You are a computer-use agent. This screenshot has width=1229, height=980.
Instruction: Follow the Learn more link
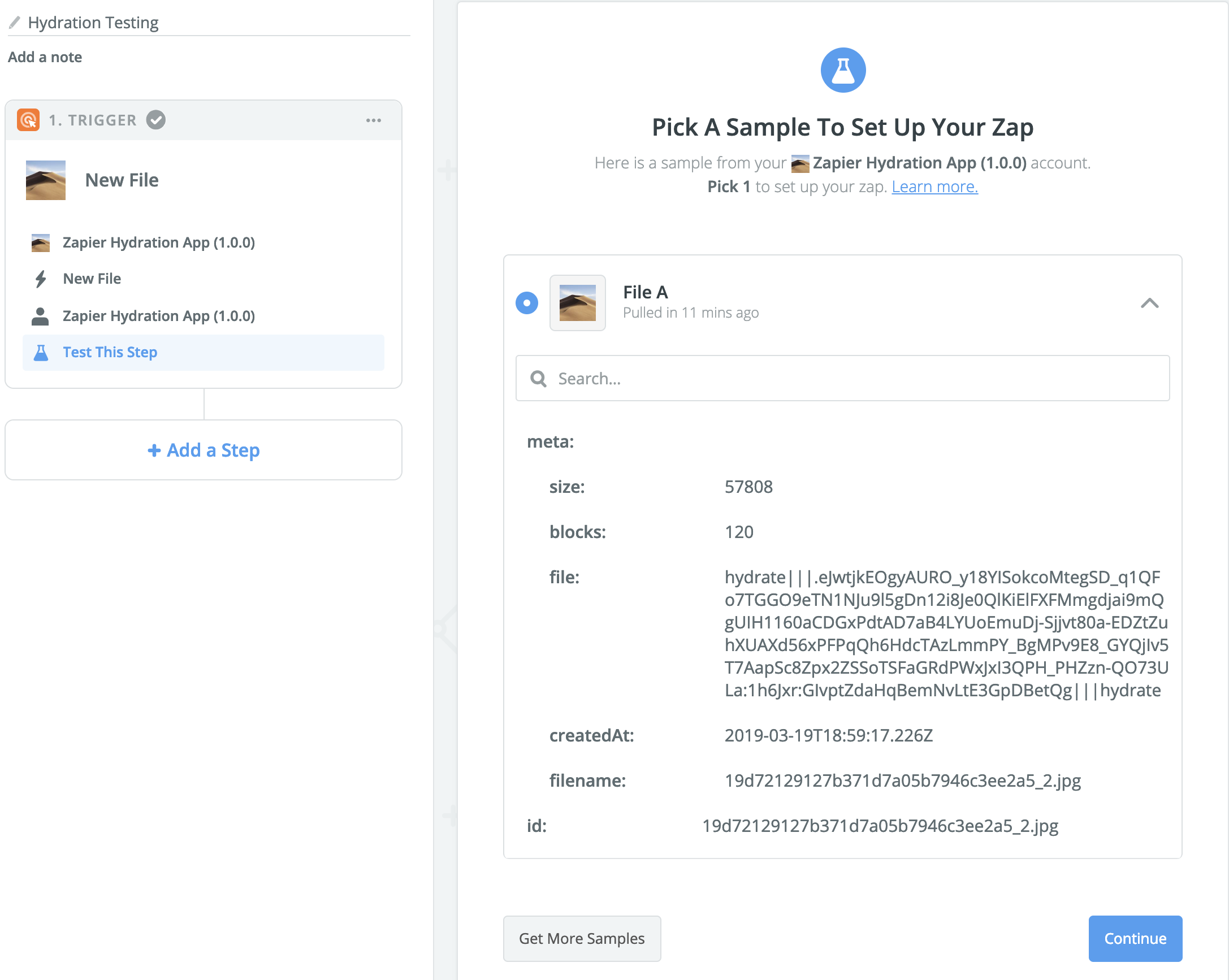934,187
